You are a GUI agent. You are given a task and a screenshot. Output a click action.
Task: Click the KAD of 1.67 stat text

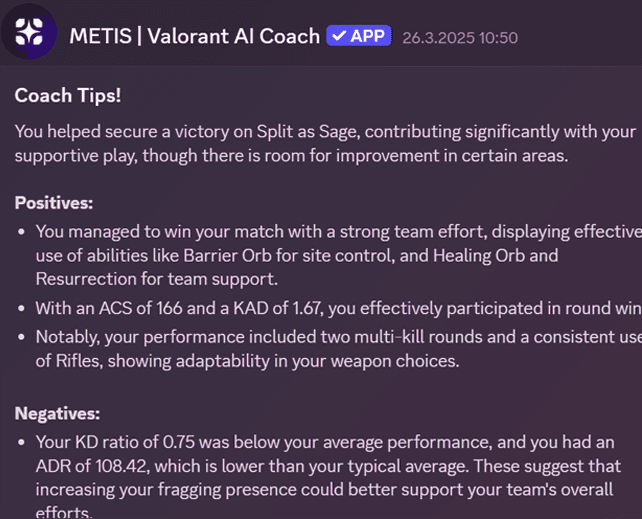tap(277, 308)
